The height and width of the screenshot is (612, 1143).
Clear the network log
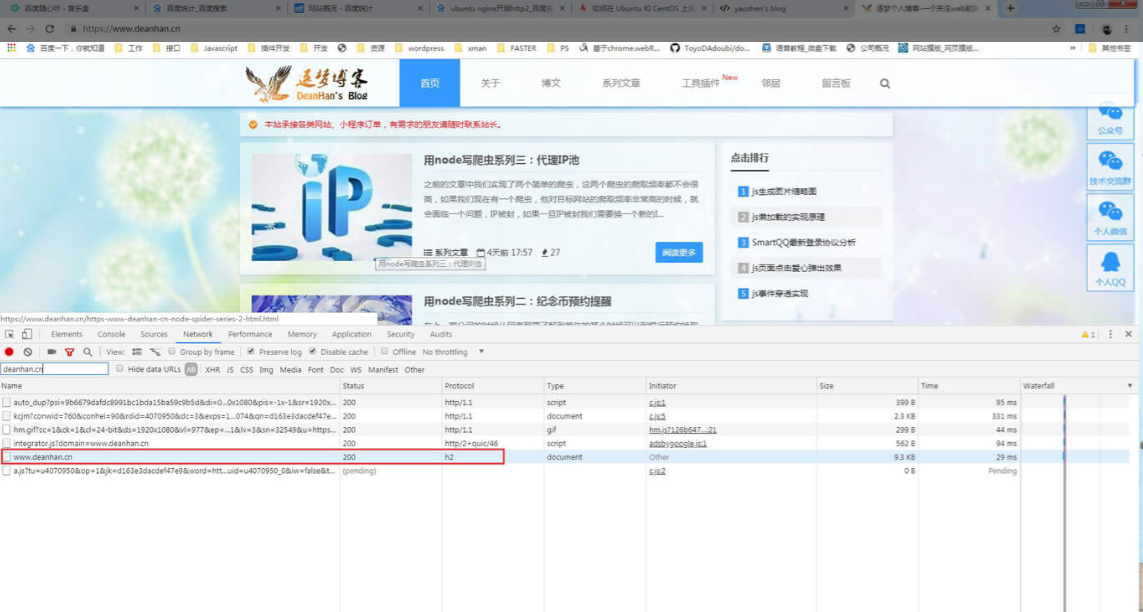(x=28, y=352)
